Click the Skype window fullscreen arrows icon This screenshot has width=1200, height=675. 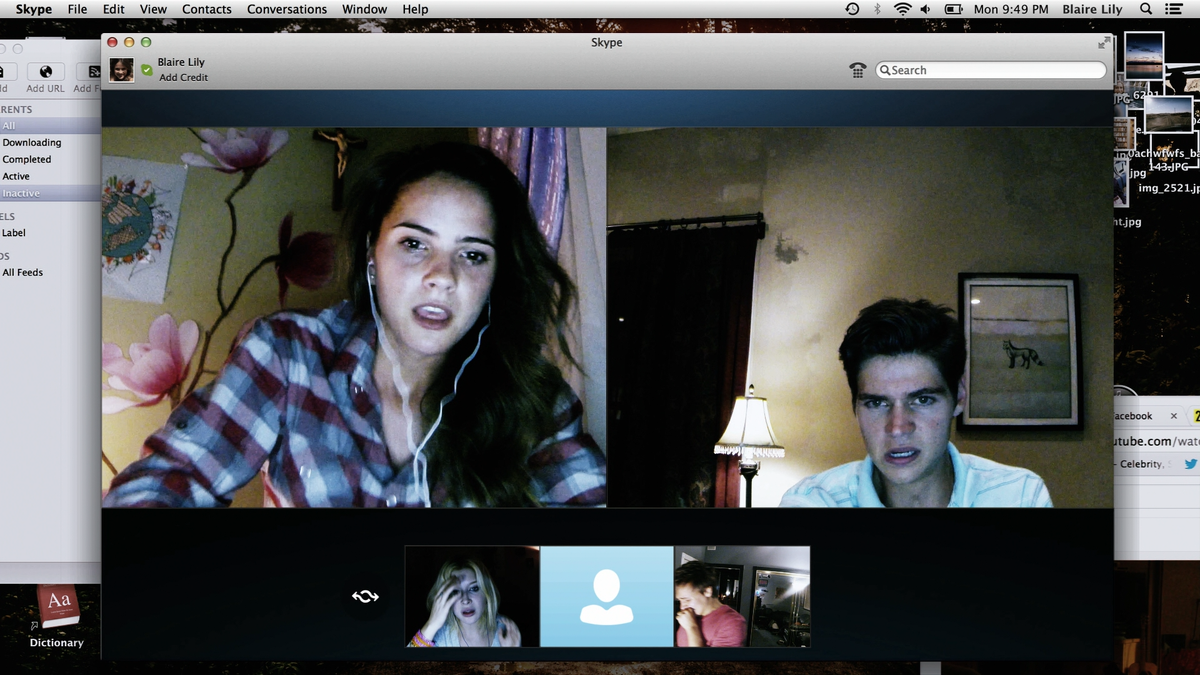(1104, 43)
